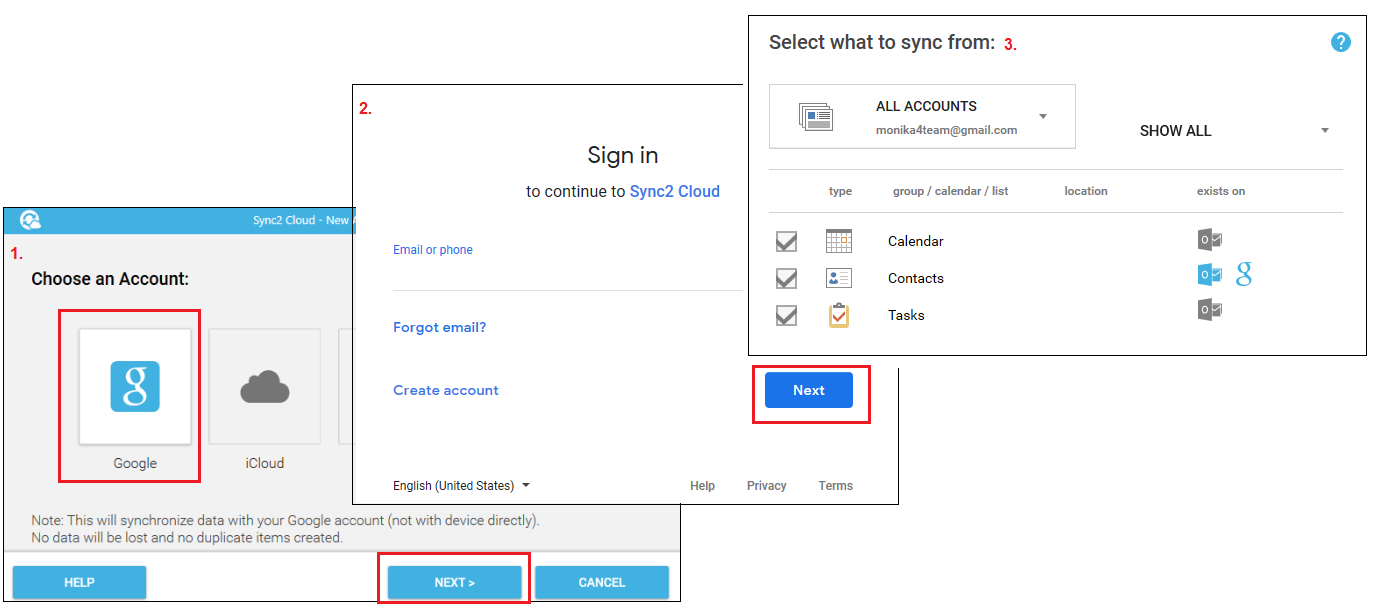
Task: Click the 'Tasks' row label
Action: pos(906,315)
